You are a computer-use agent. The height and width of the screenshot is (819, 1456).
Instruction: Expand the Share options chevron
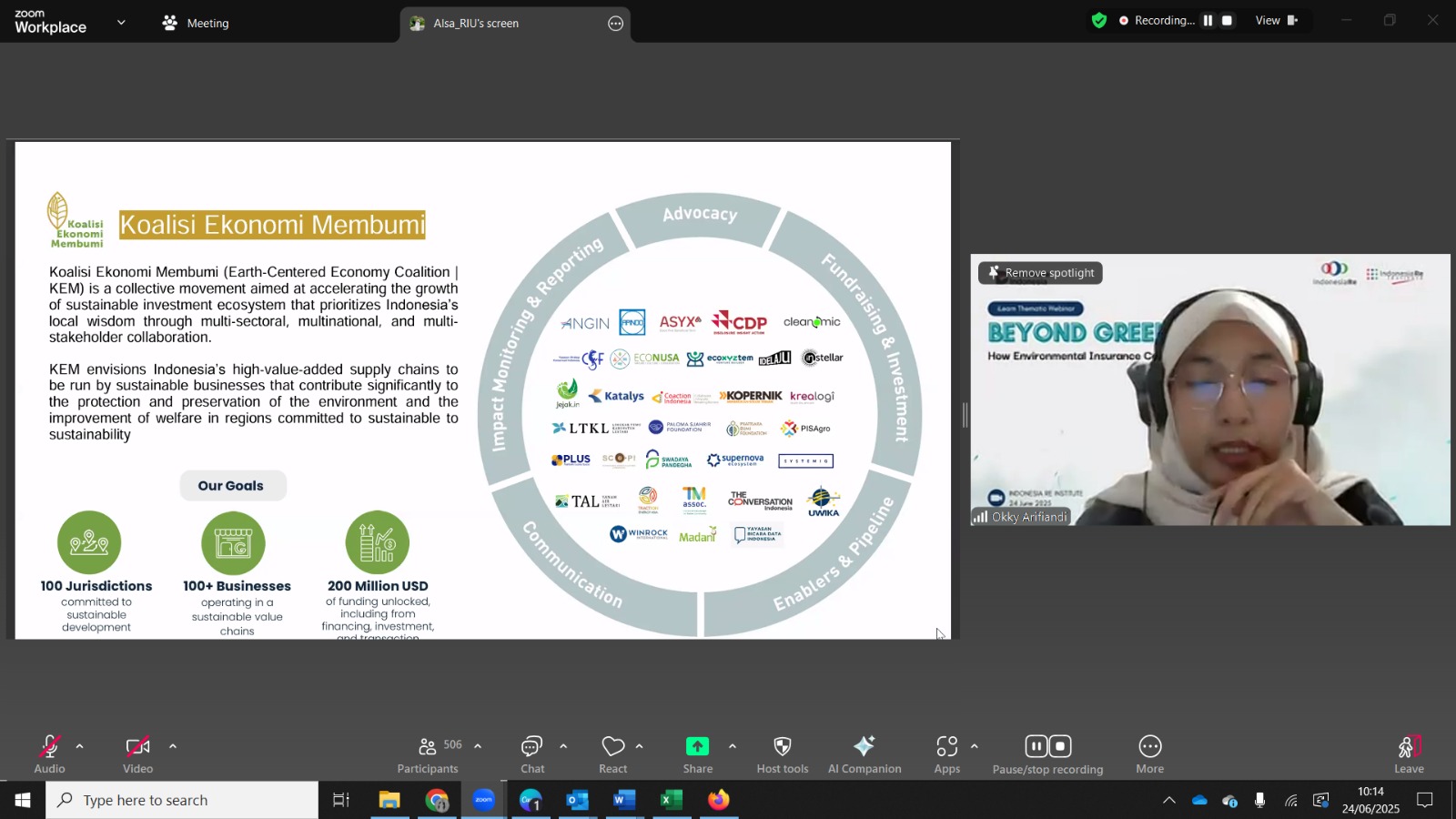(732, 746)
